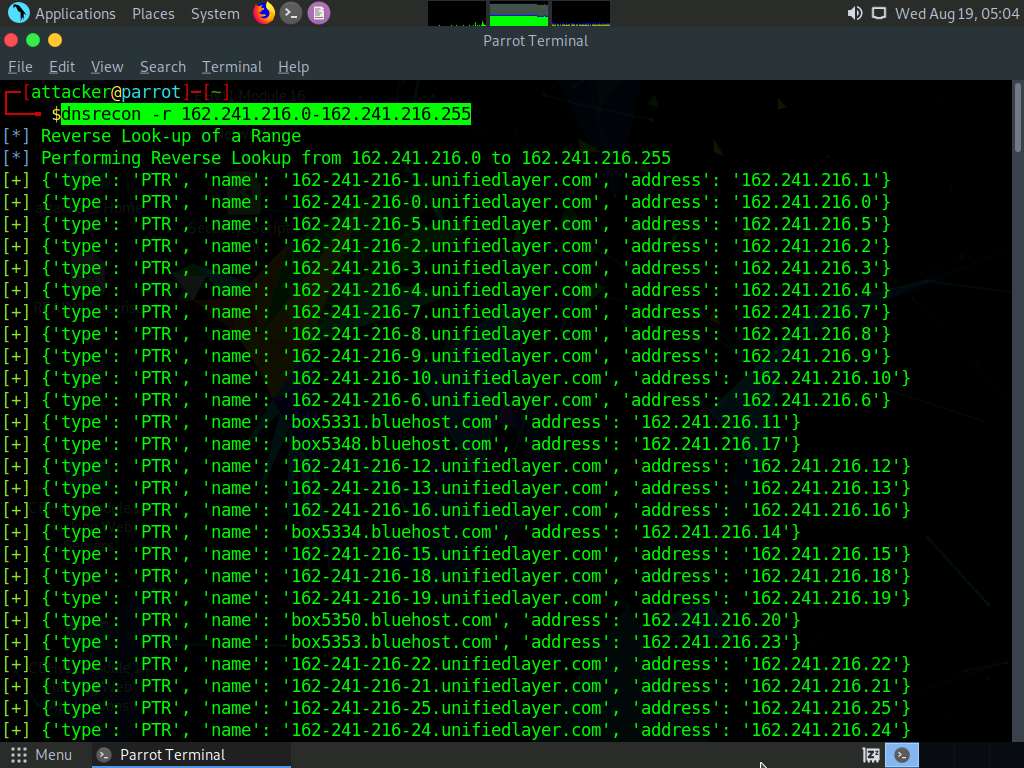Click the box5334.bluehost.com entry
The image size is (1024, 768).
391,532
